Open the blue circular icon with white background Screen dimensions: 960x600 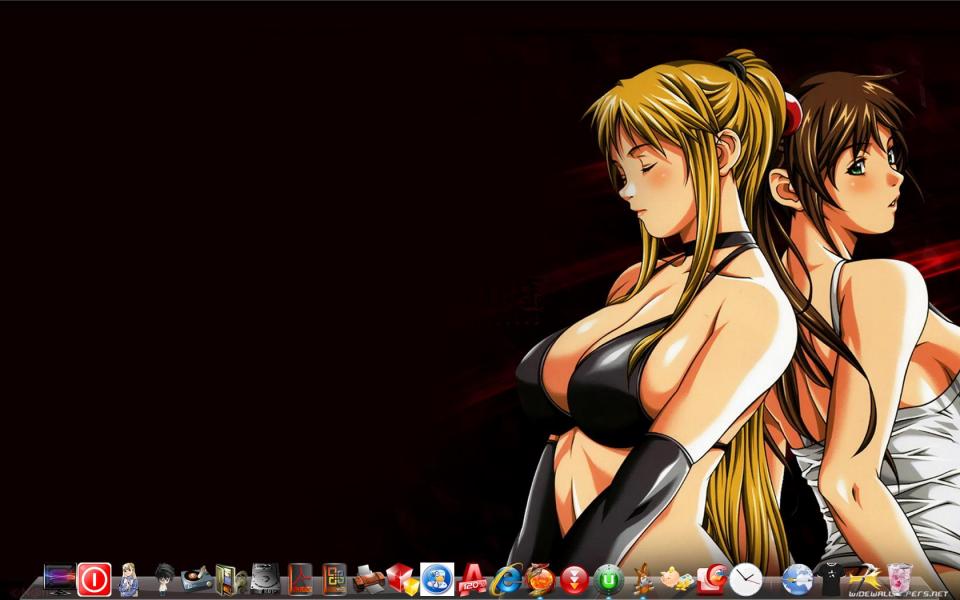[437, 579]
